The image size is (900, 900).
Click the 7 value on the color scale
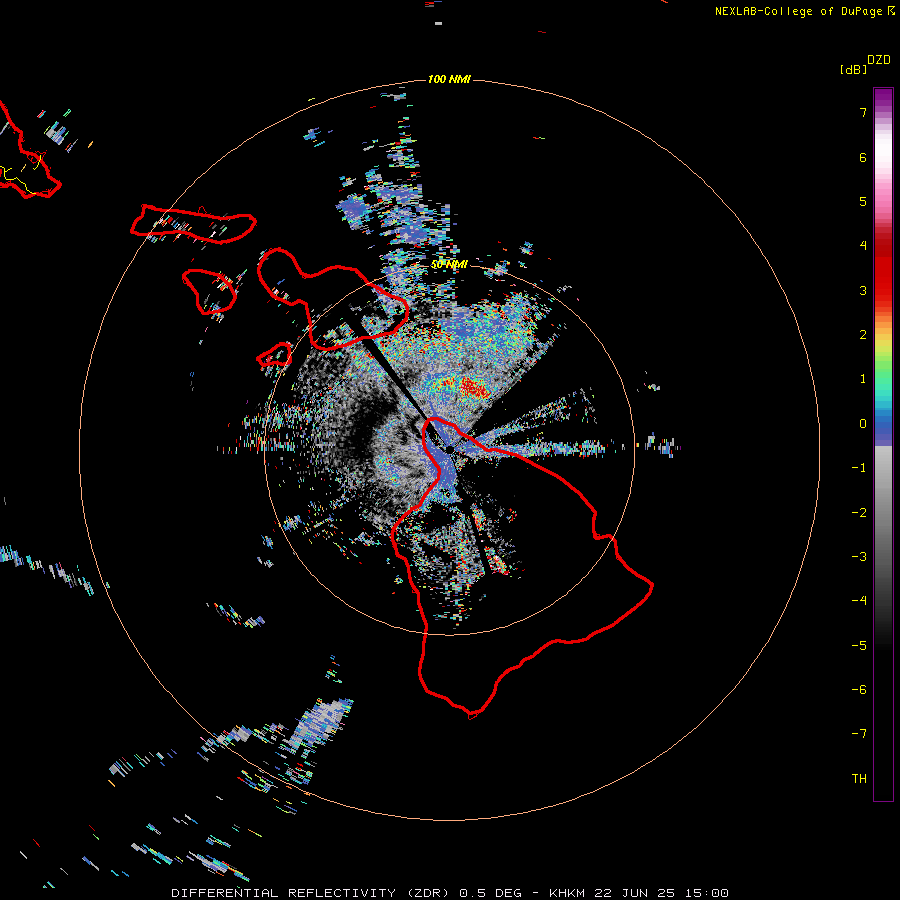tap(863, 112)
